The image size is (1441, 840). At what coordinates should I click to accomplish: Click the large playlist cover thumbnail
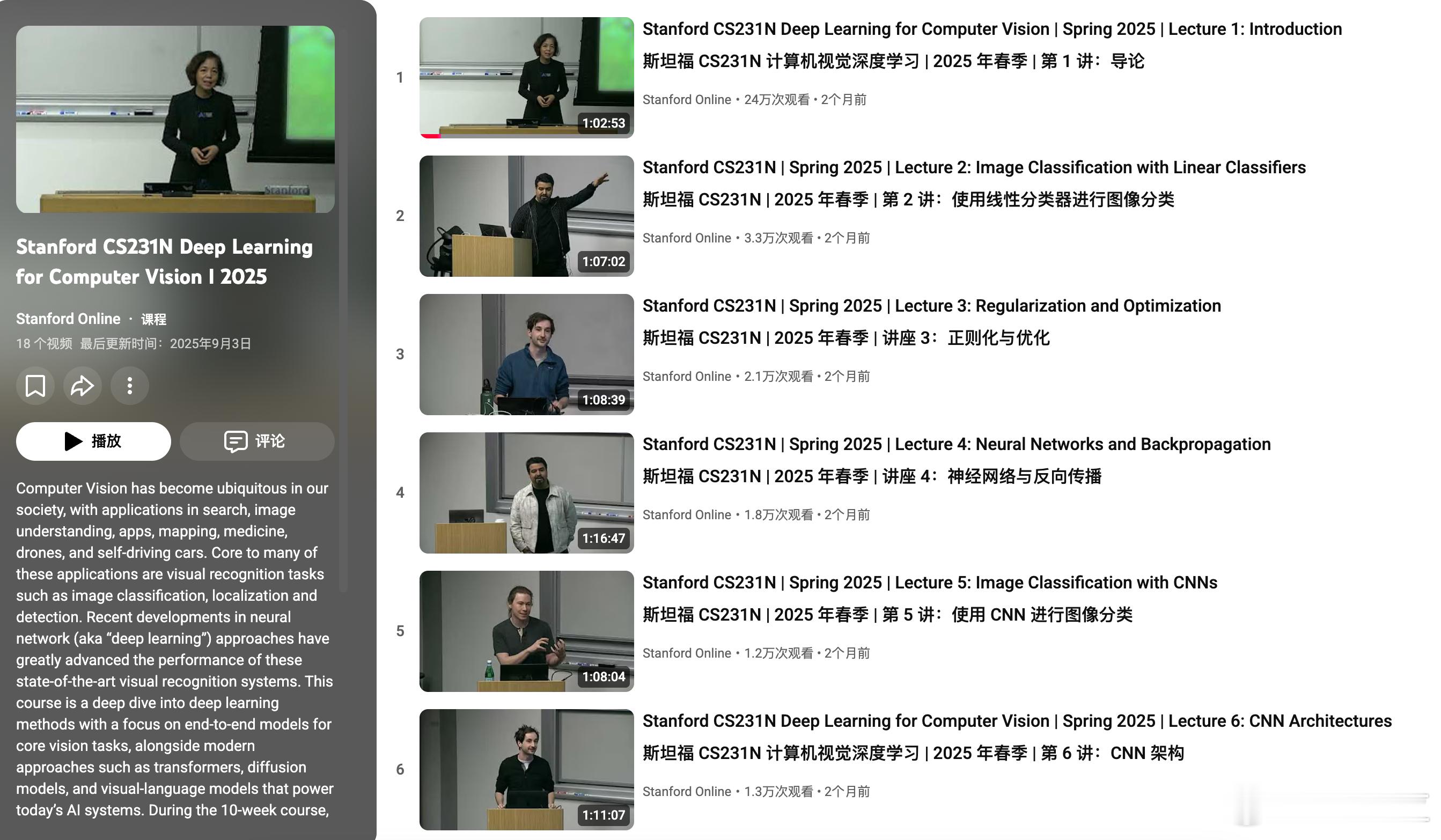pos(175,119)
